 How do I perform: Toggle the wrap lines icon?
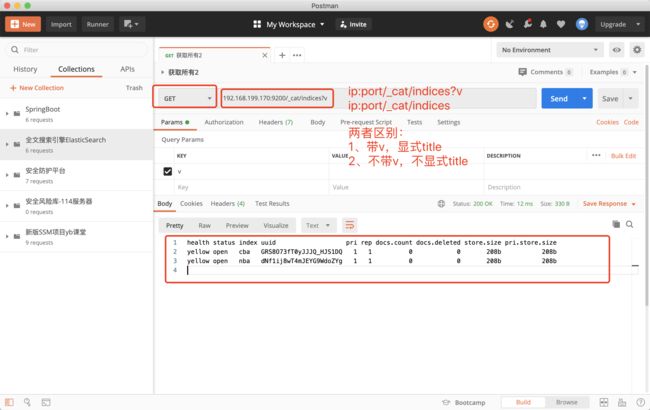[349, 225]
